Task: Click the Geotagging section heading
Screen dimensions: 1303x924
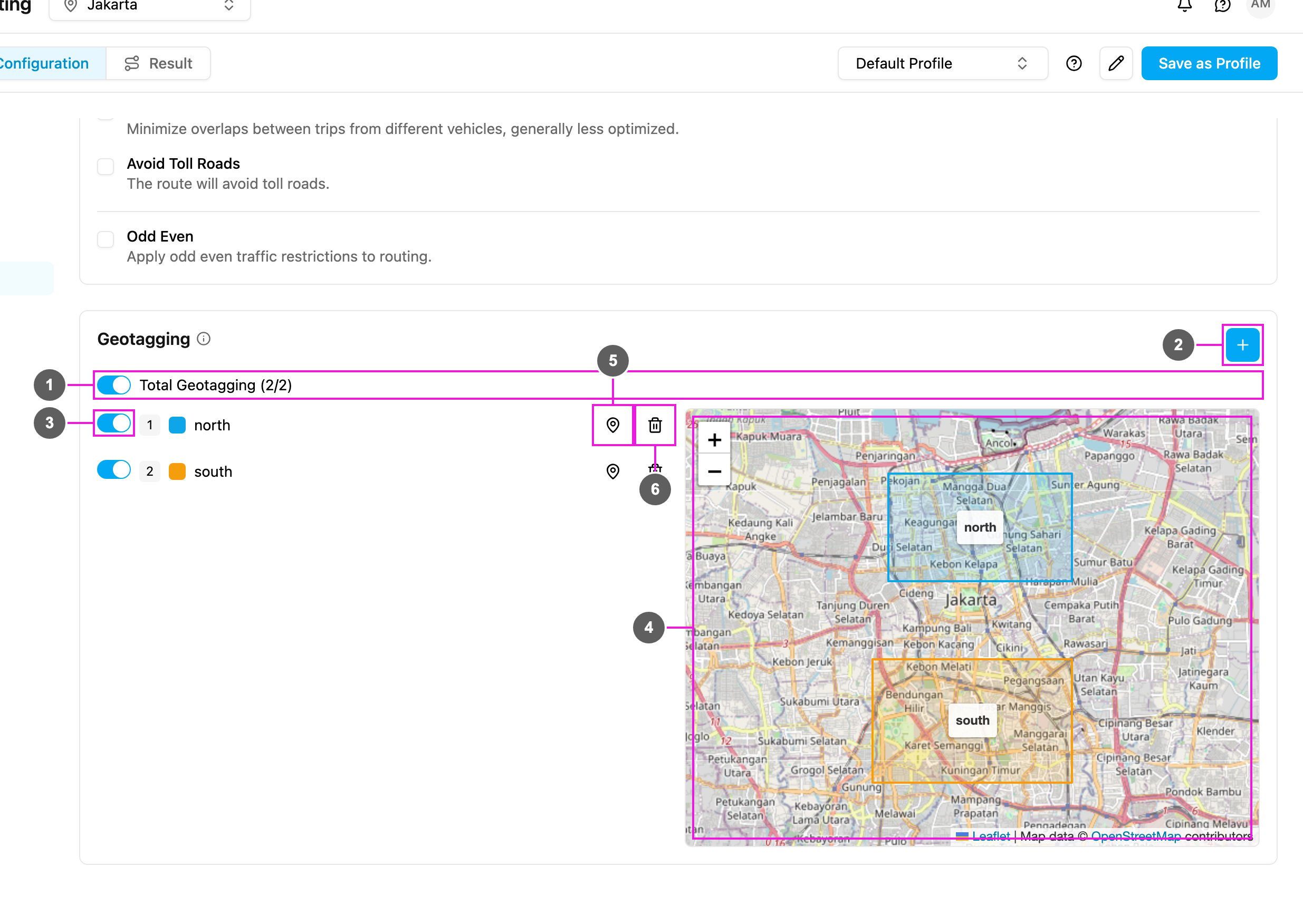Action: pyautogui.click(x=143, y=339)
